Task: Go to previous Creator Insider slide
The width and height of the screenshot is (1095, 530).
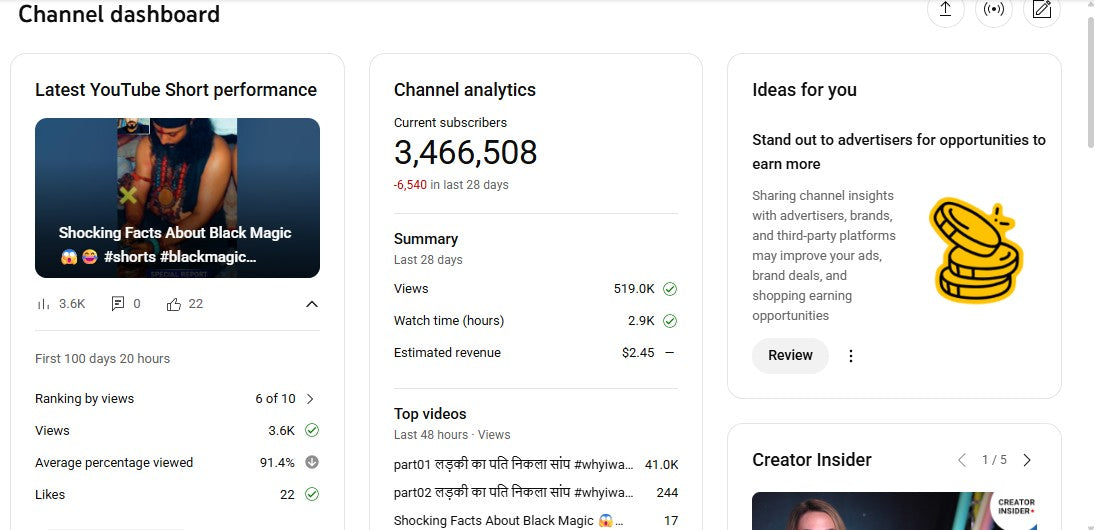Action: pos(962,460)
